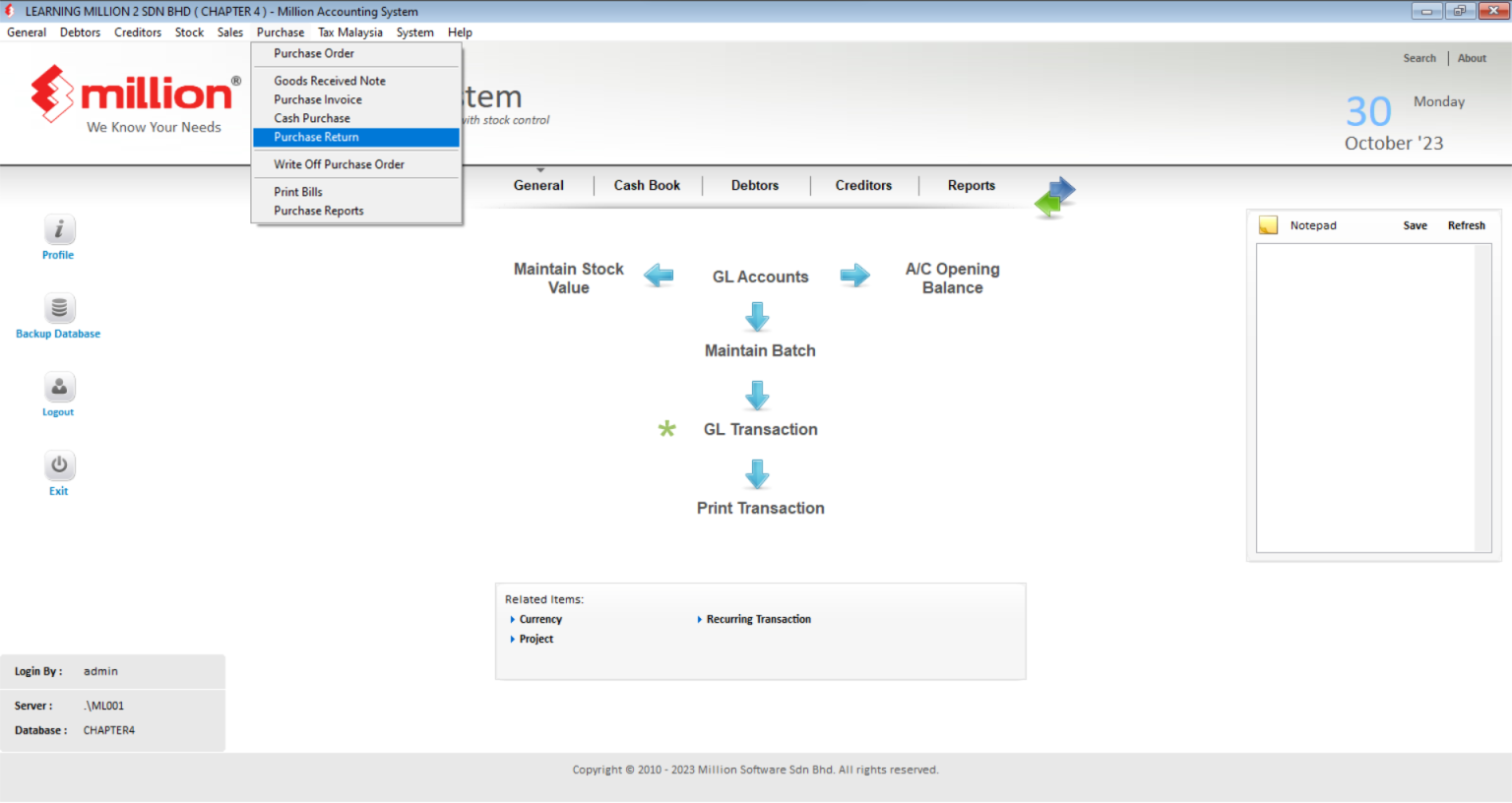The image size is (1512, 803).
Task: Click the Exit power icon
Action: (x=59, y=465)
